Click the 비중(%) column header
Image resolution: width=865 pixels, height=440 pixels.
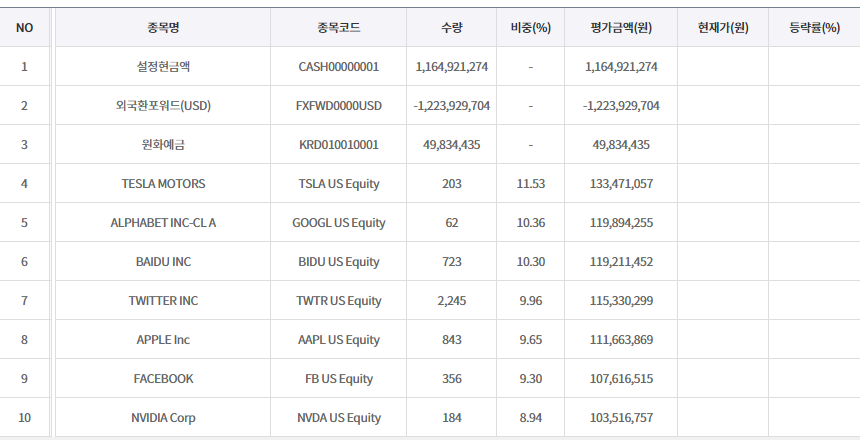(x=531, y=28)
